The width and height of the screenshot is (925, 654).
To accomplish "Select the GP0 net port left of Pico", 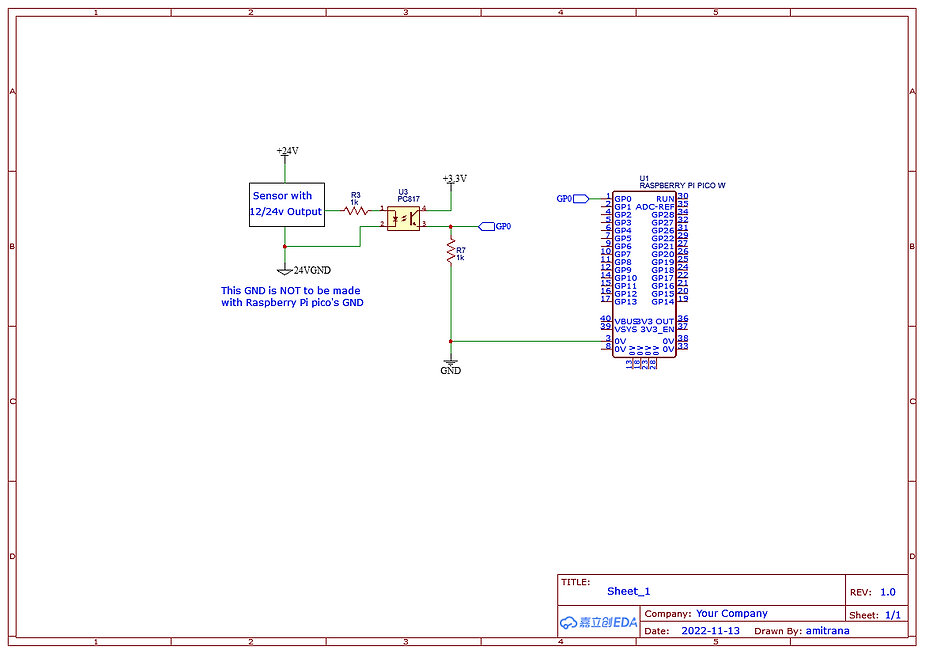I will pyautogui.click(x=573, y=199).
